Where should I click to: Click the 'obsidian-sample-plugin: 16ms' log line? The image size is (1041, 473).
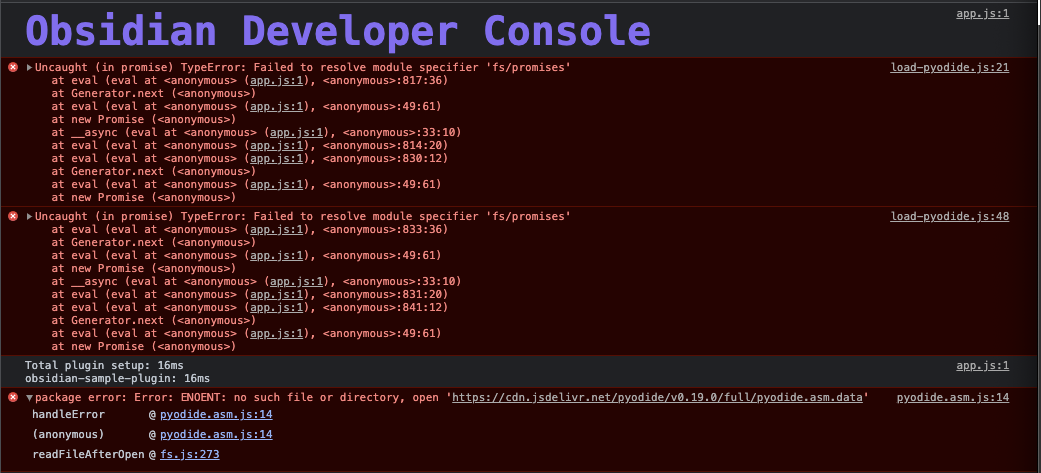pos(118,378)
